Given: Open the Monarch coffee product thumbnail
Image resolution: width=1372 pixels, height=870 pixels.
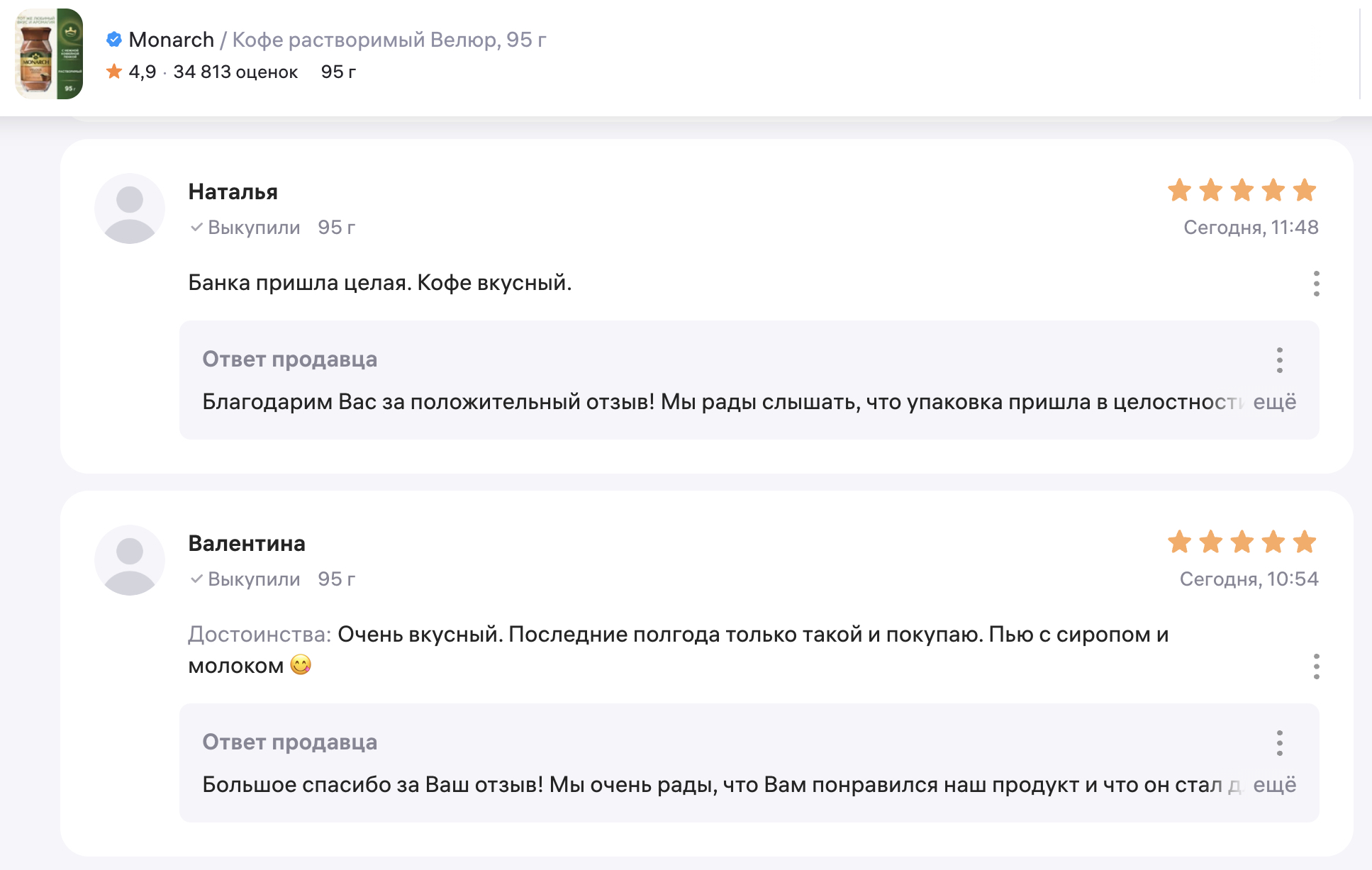Looking at the screenshot, I should (x=49, y=54).
